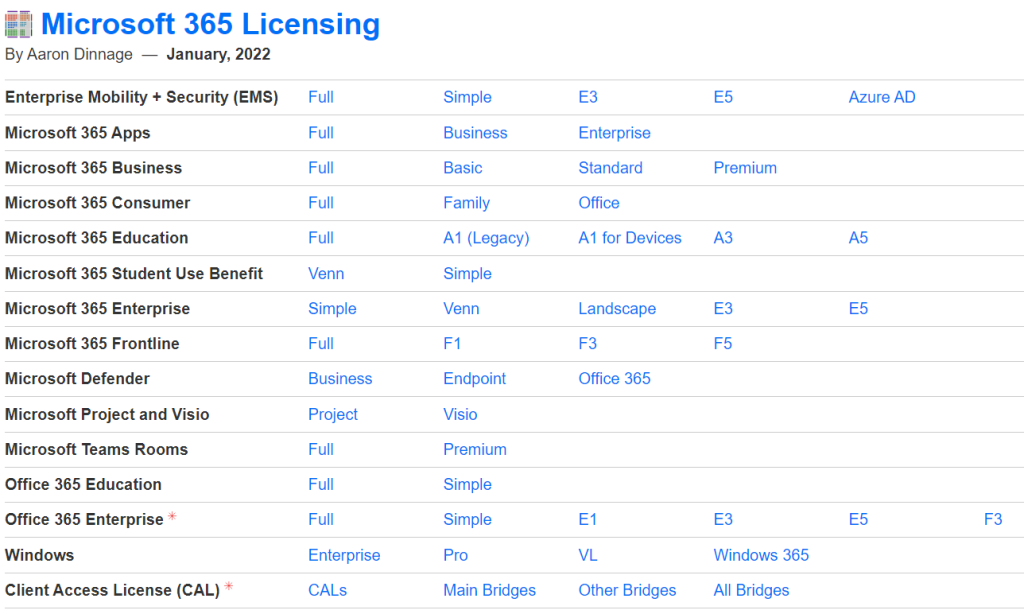This screenshot has height=614, width=1024.
Task: Open Full link for Microsoft 365 Apps
Action: [321, 133]
